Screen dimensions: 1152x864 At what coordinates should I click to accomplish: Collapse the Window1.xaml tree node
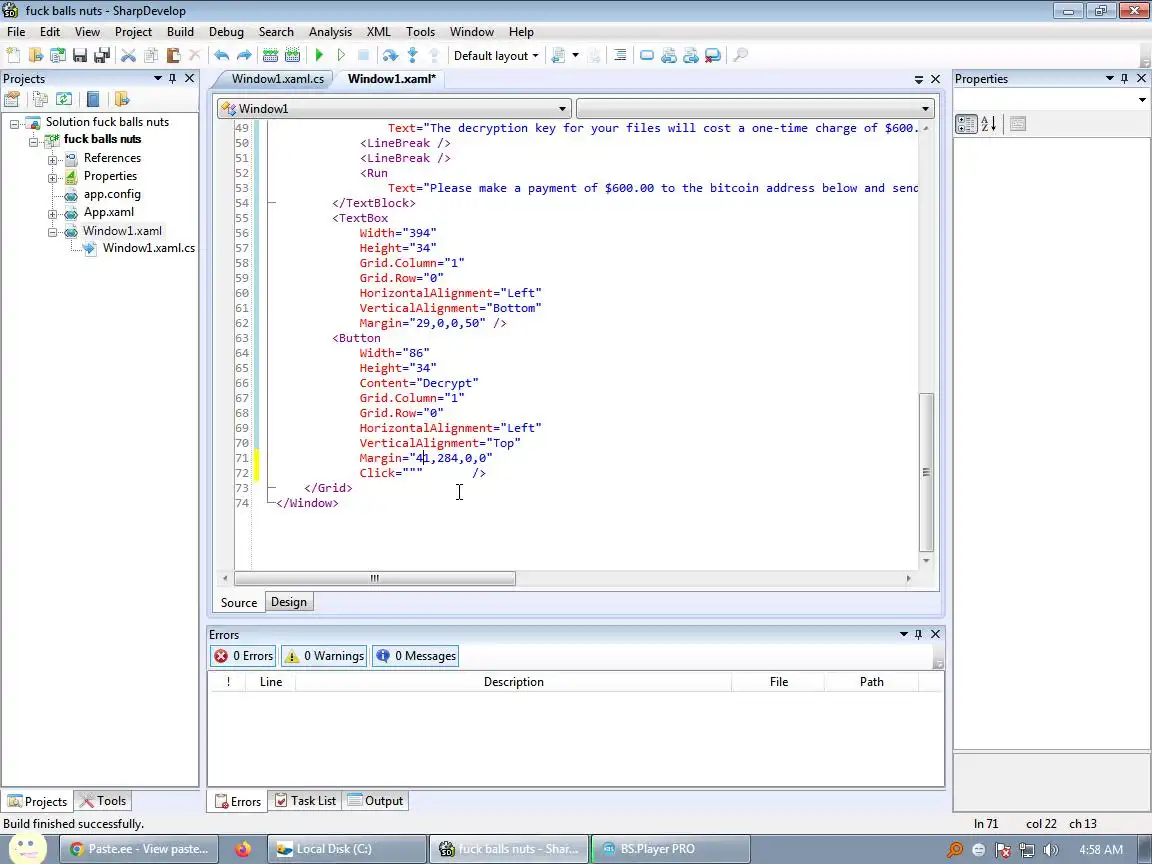(52, 232)
